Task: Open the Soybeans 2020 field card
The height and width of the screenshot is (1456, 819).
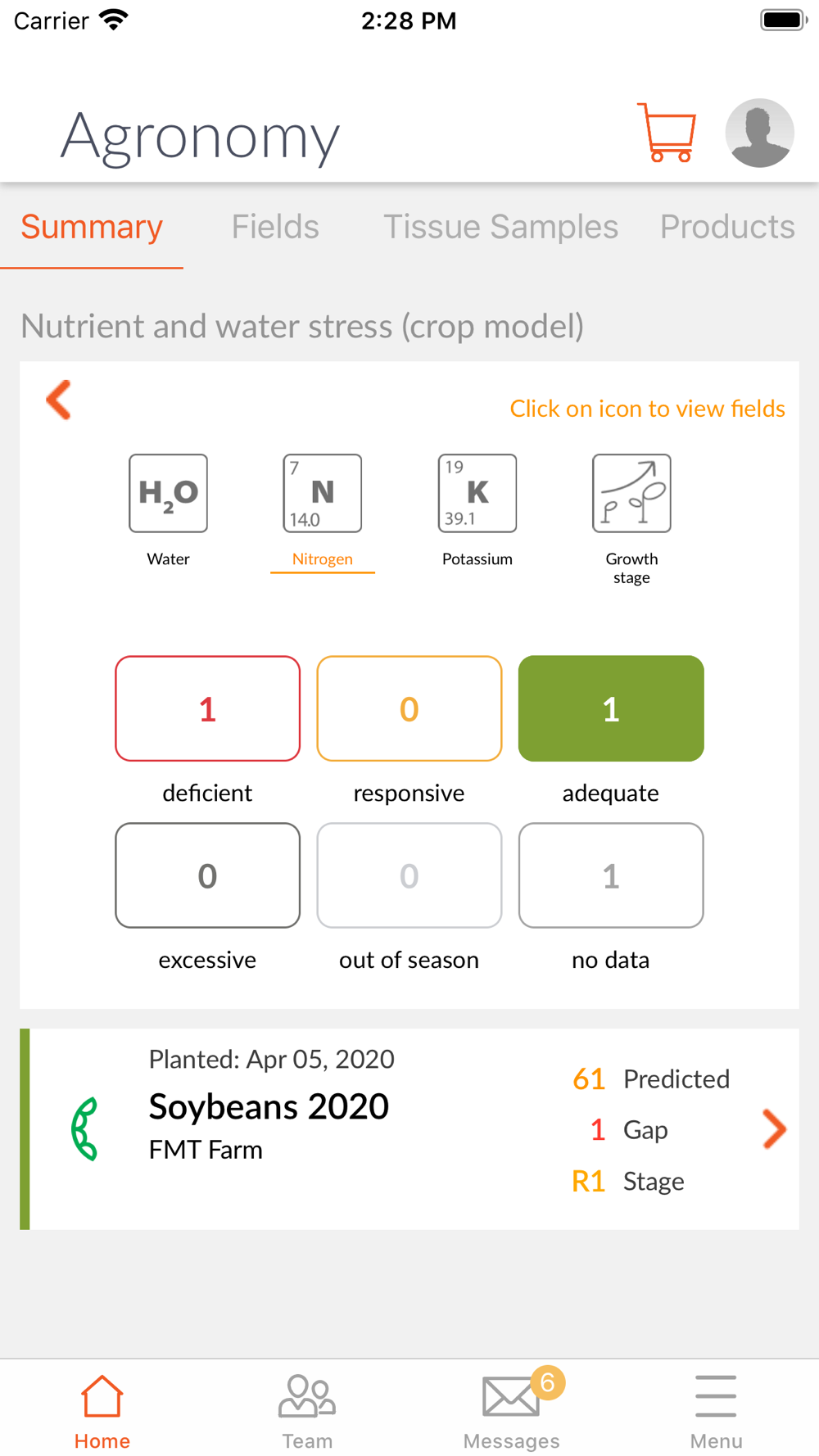Action: 409,1129
